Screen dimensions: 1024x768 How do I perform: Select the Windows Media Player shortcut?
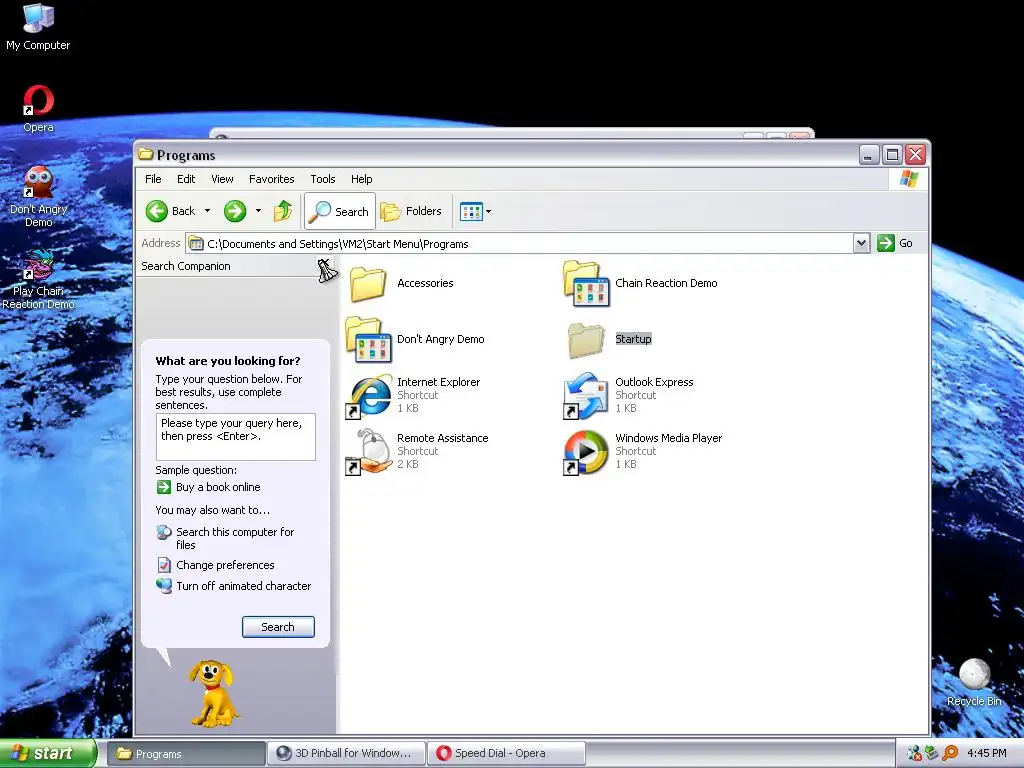[x=643, y=451]
